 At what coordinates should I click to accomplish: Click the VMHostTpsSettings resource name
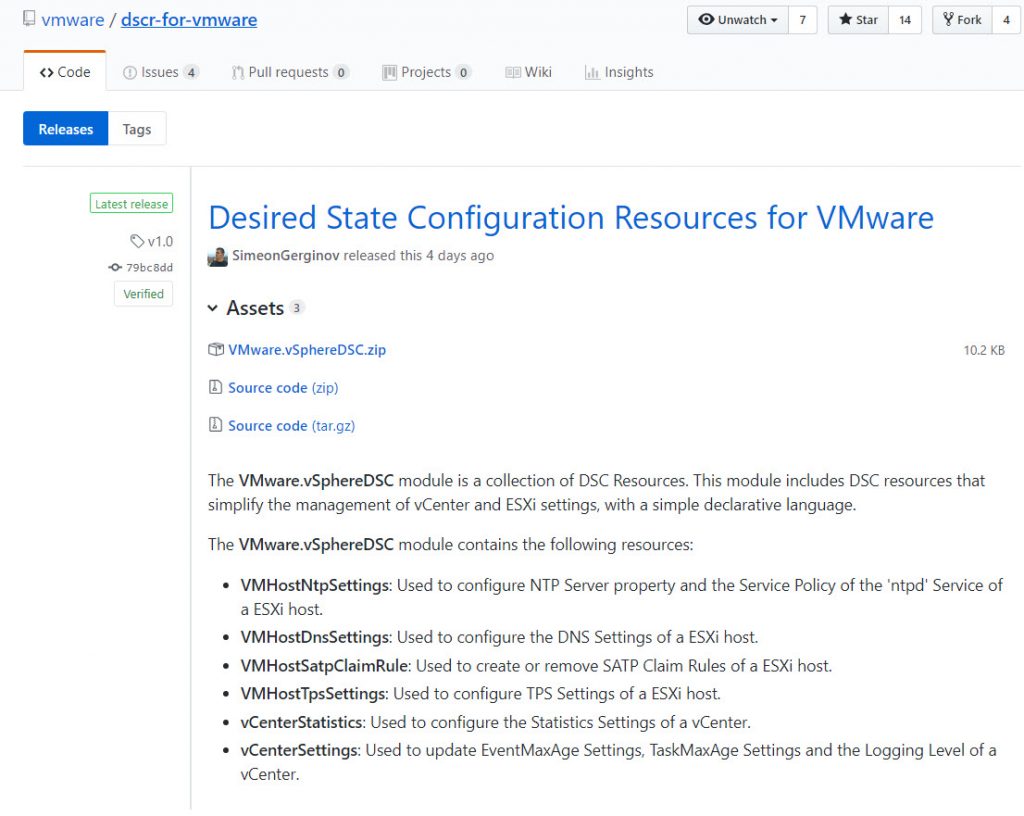[x=313, y=693]
